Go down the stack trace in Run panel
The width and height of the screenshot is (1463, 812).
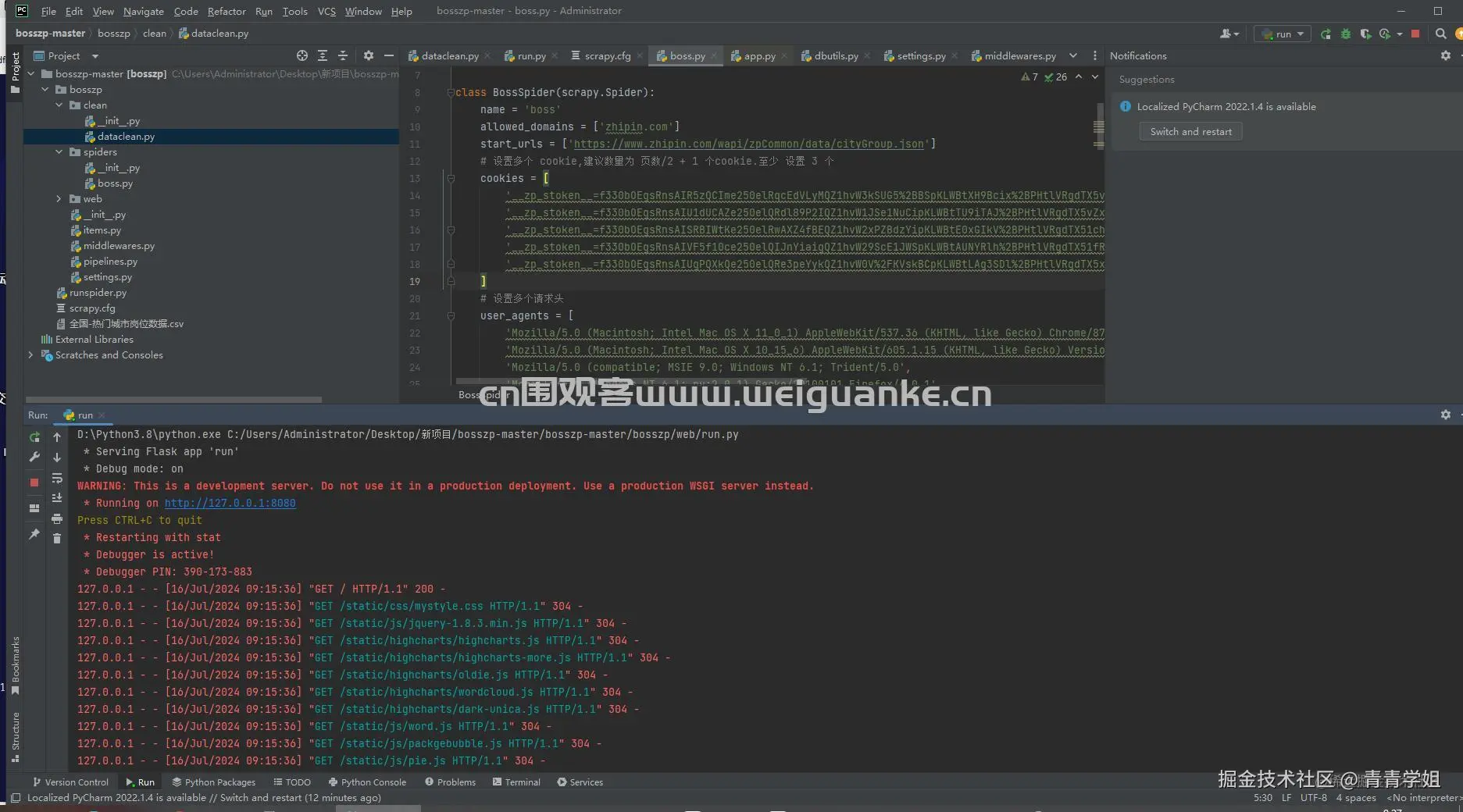tap(57, 458)
